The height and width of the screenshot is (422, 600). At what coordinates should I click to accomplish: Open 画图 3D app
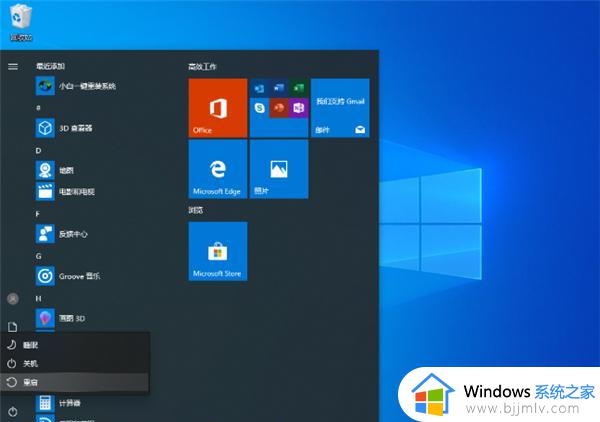(x=60, y=318)
